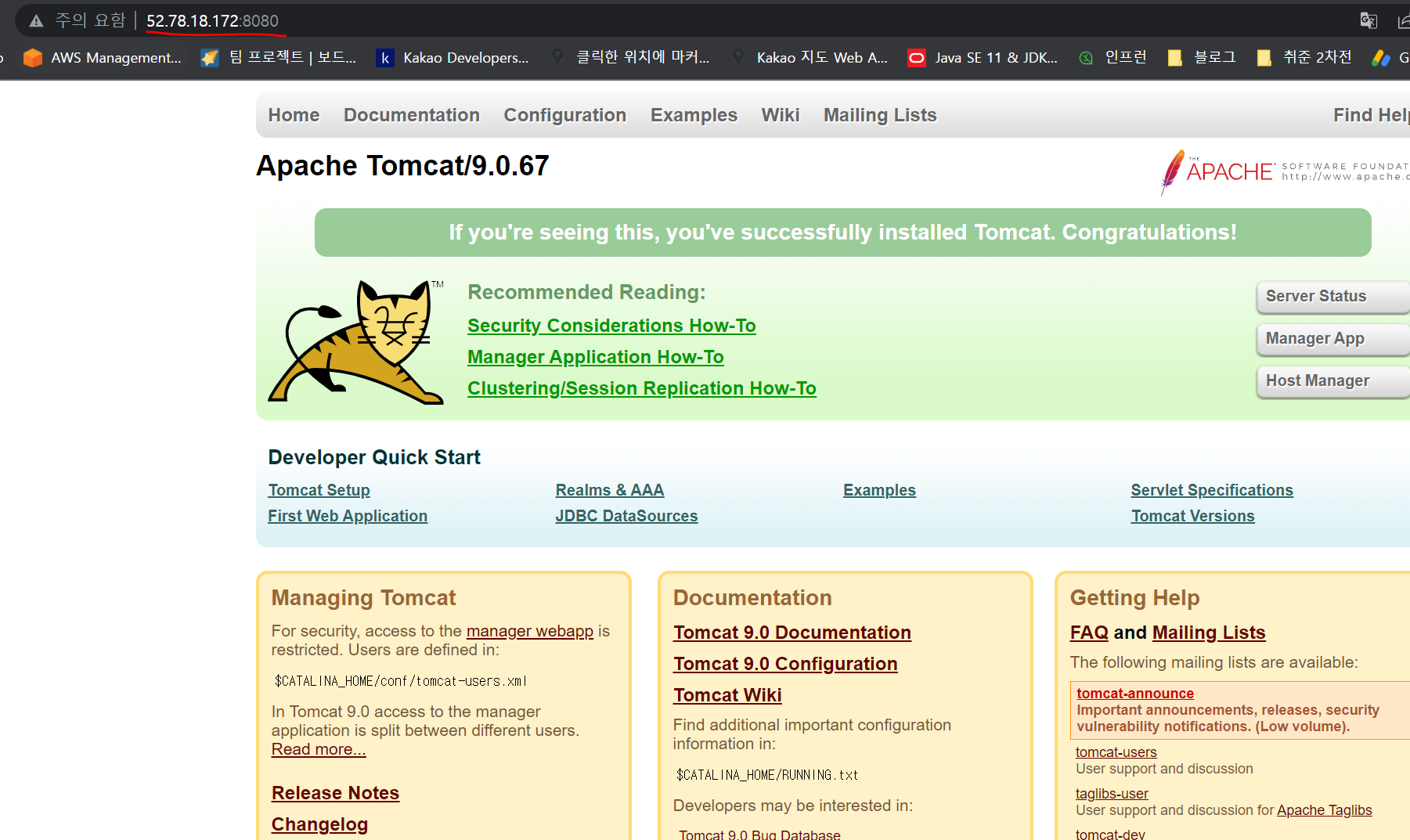The height and width of the screenshot is (840, 1410).
Task: Open Tomcat 9.0 Bug Database link
Action: point(759,835)
